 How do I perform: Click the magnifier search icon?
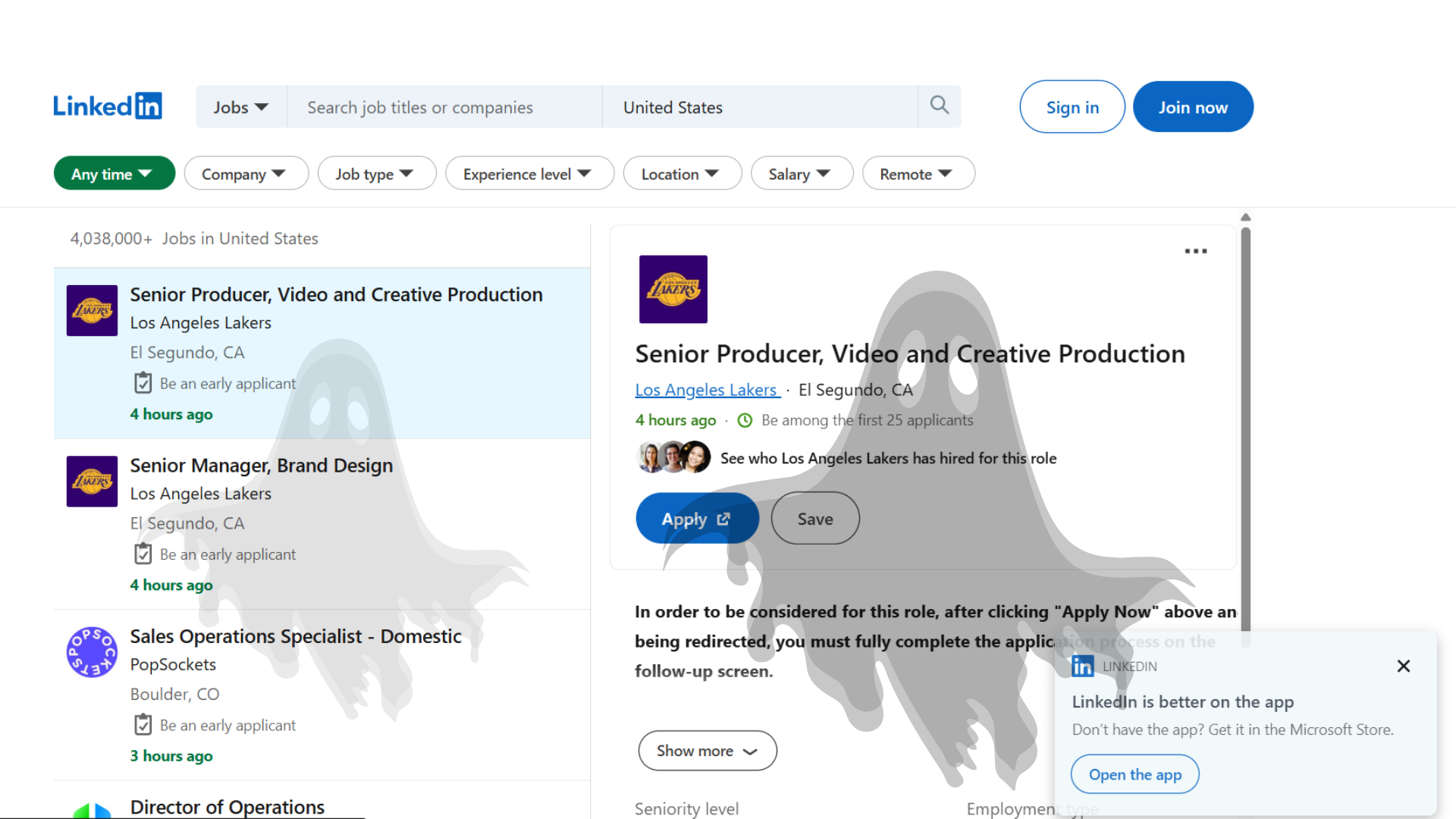(940, 105)
